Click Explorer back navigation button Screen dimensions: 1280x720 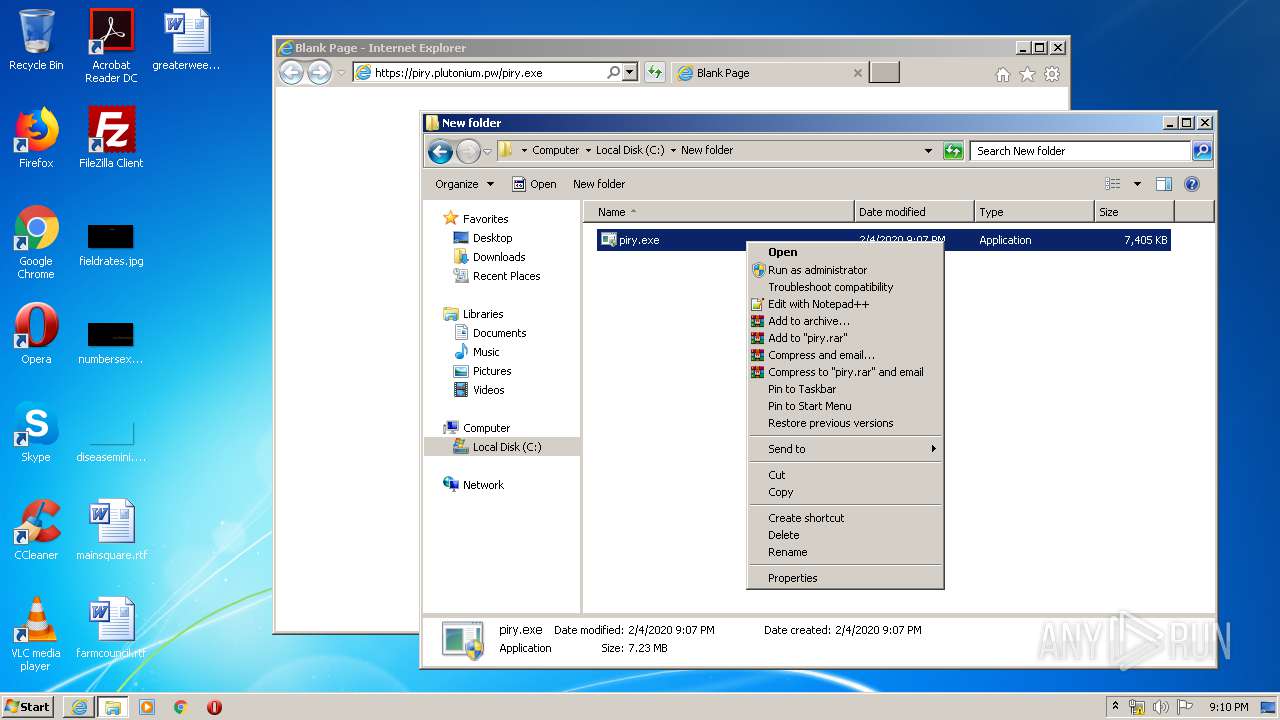440,151
